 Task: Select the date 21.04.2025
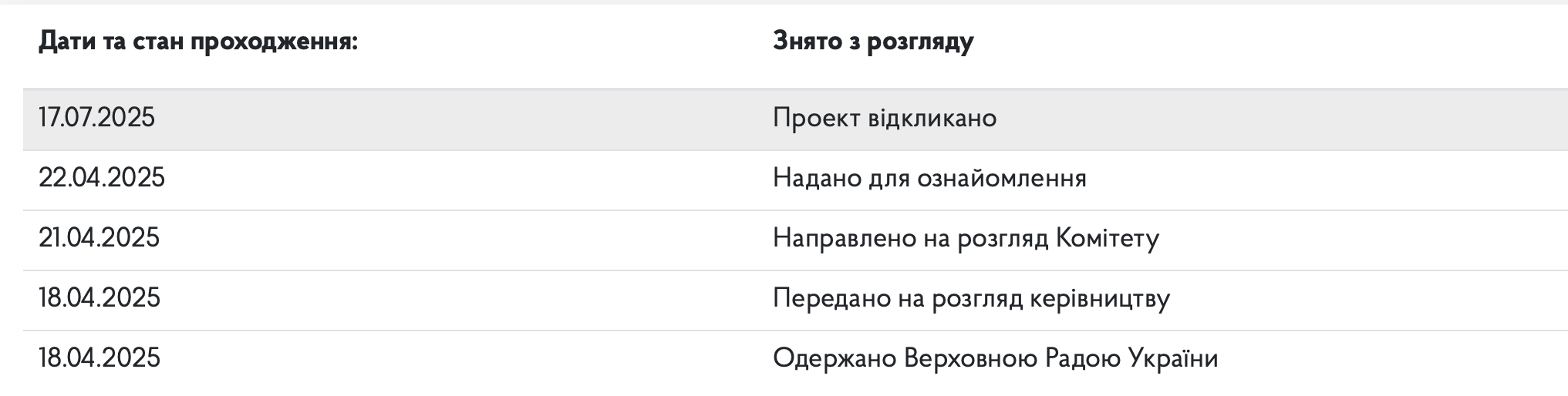[99, 237]
